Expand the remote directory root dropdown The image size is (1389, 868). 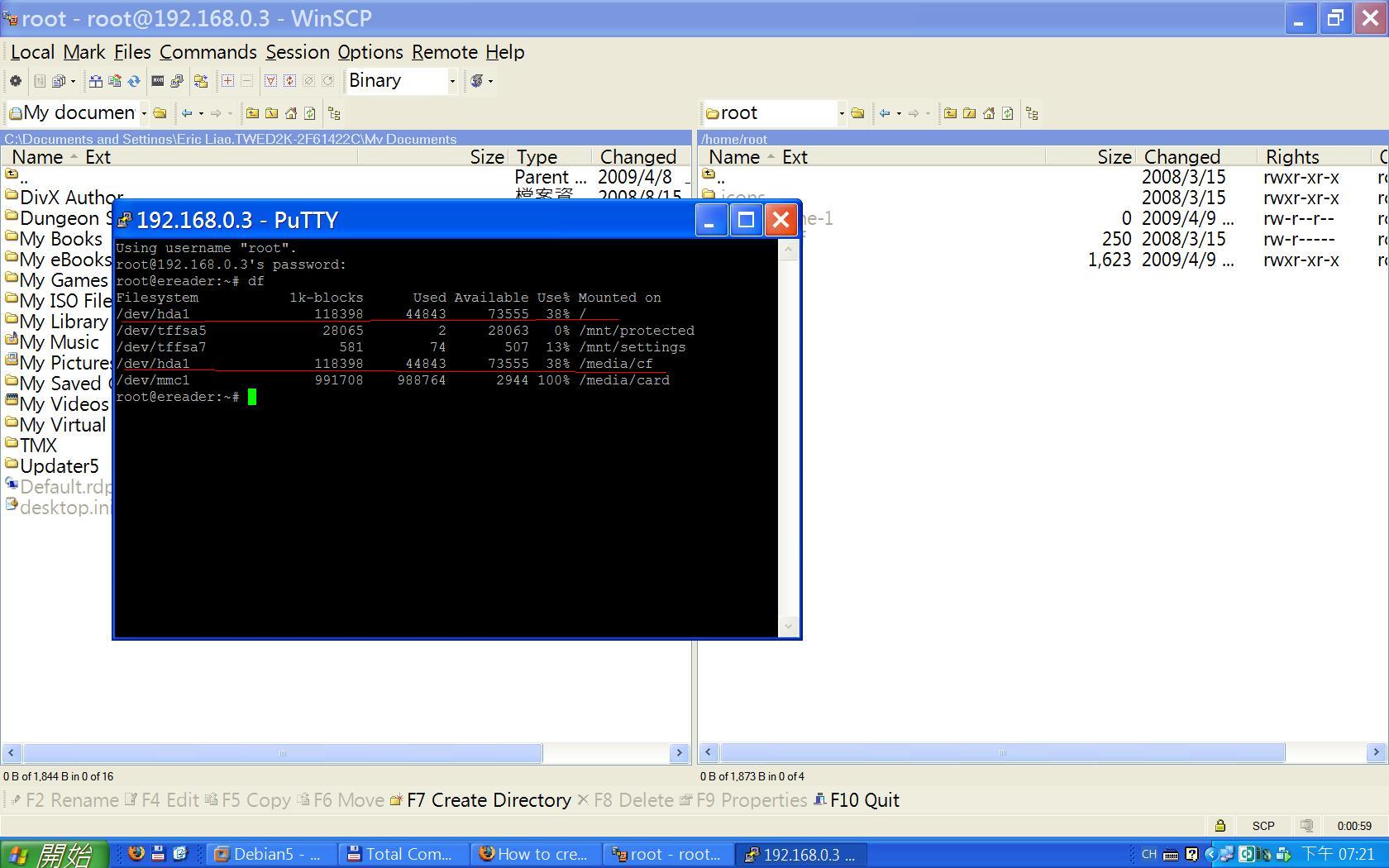coord(842,113)
